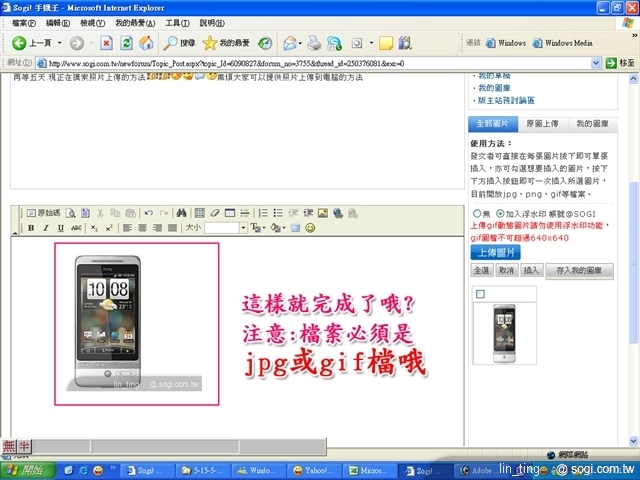Open the 檔案 menu
The image size is (640, 480).
pos(24,23)
